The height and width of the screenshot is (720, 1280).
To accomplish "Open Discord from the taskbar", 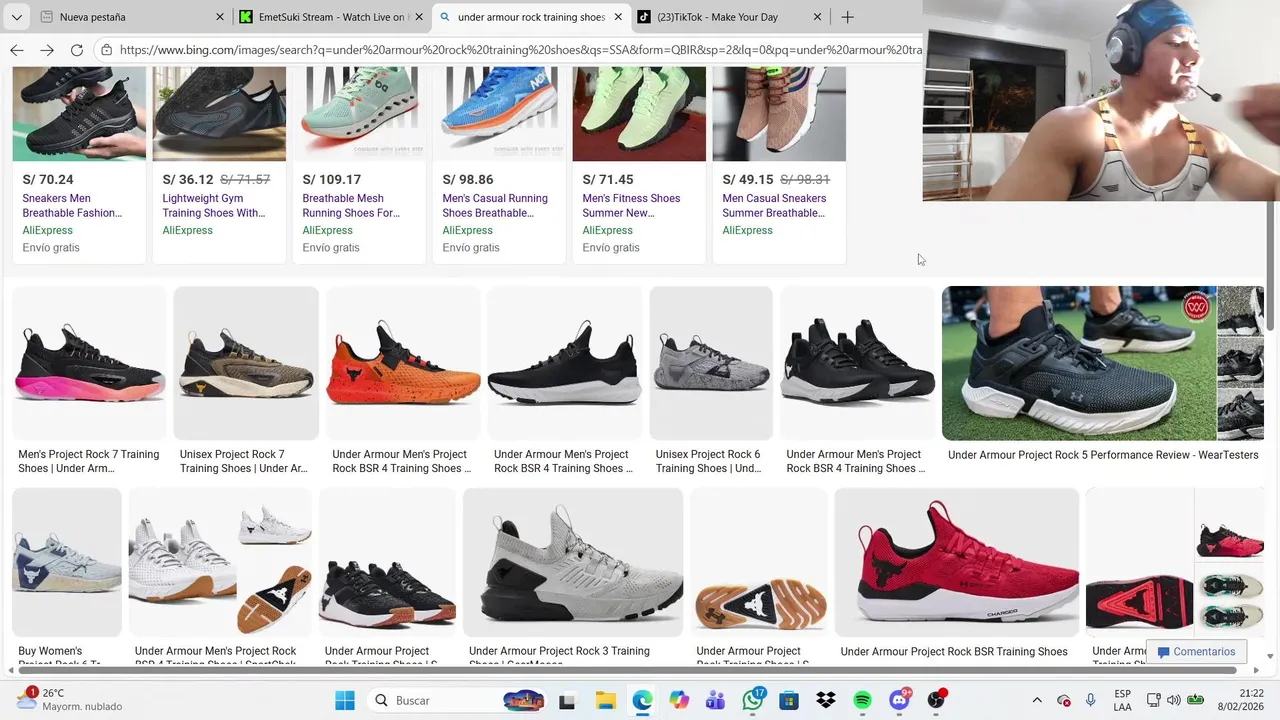I will [x=899, y=700].
